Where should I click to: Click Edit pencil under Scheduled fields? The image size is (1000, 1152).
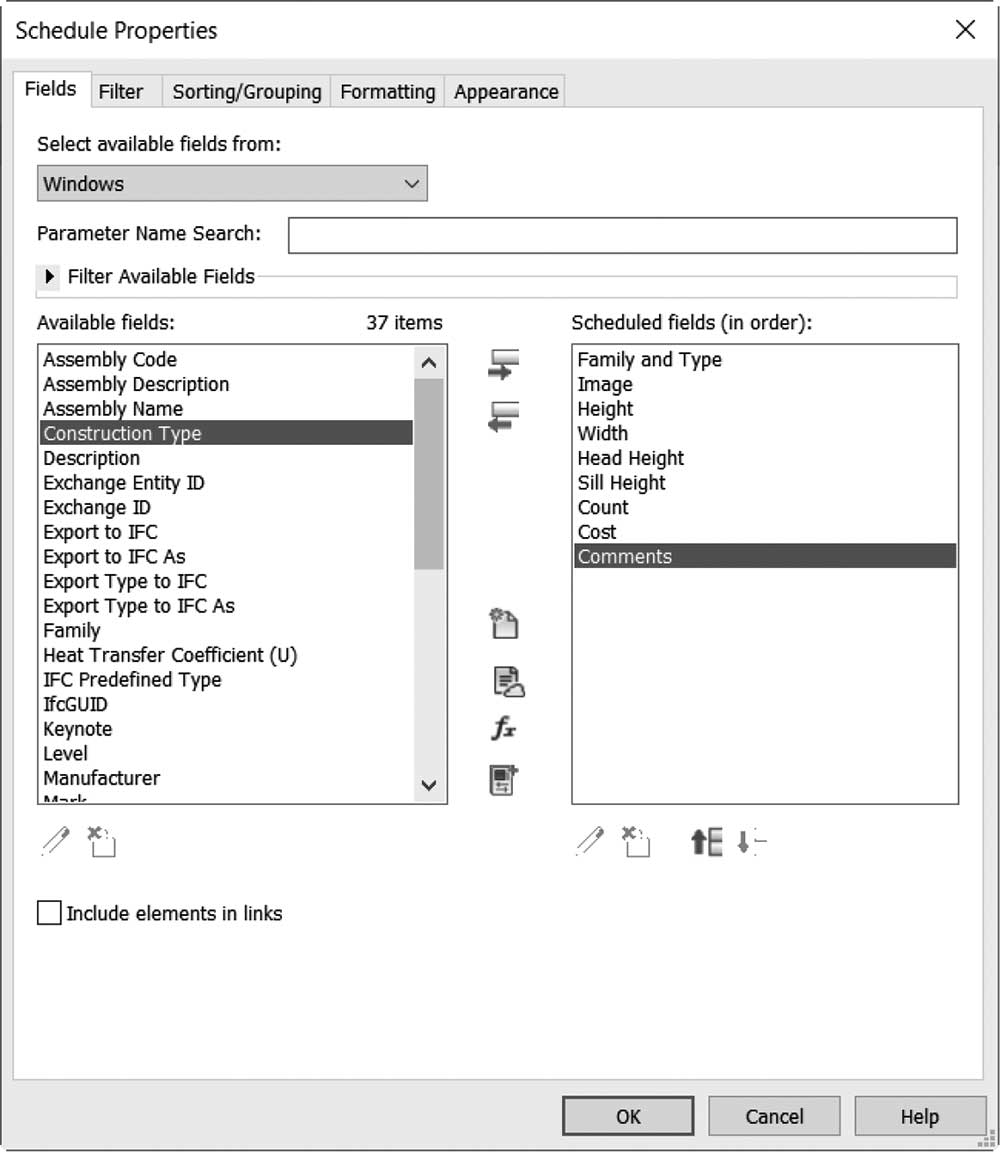590,841
